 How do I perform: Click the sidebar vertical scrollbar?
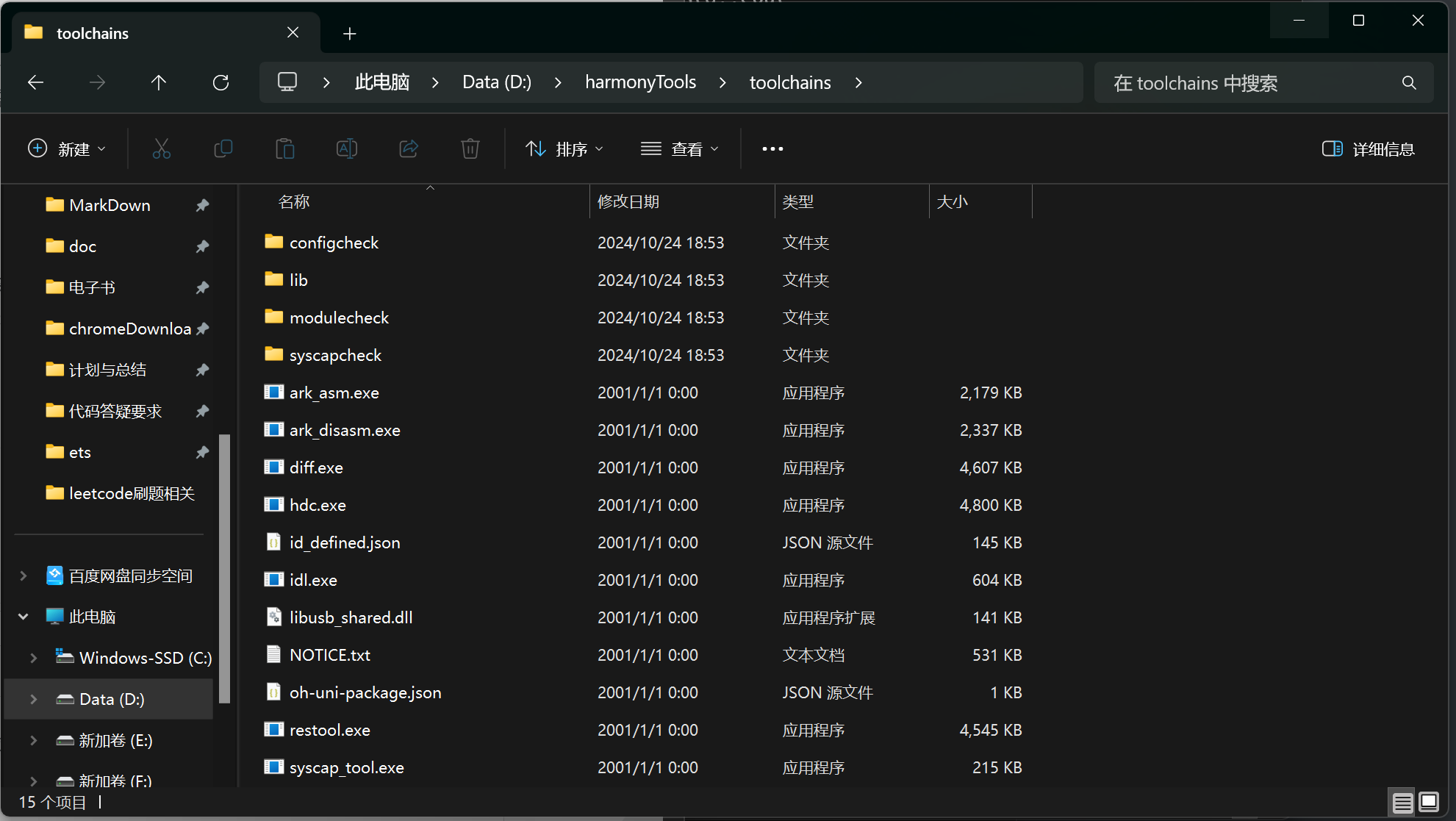[225, 568]
